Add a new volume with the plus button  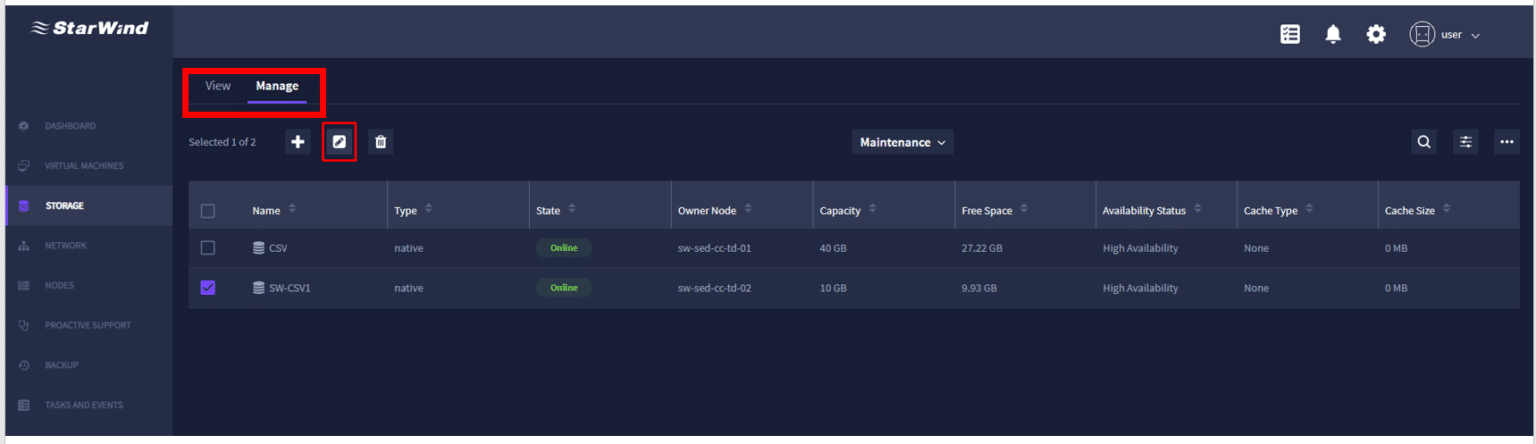point(298,142)
